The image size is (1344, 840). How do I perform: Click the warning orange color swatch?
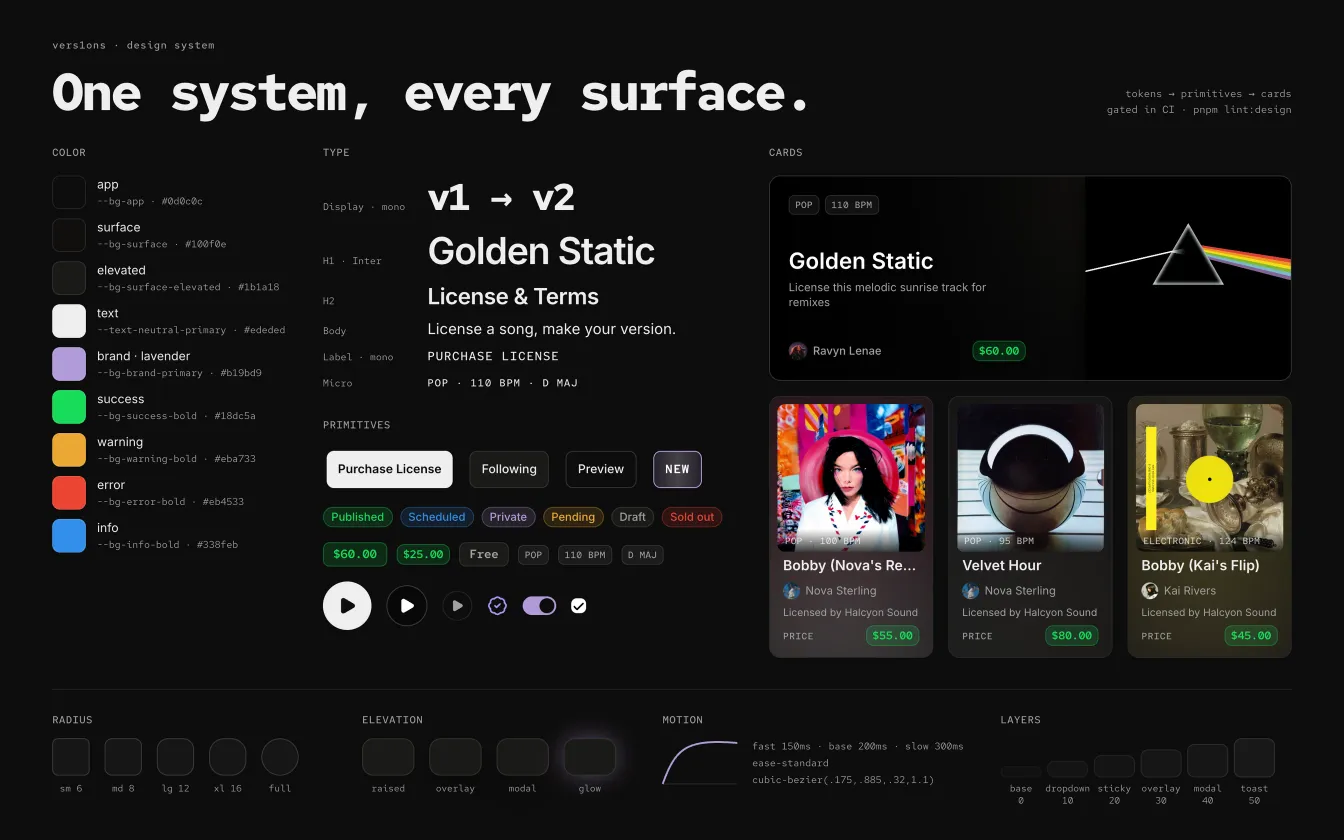(x=69, y=450)
